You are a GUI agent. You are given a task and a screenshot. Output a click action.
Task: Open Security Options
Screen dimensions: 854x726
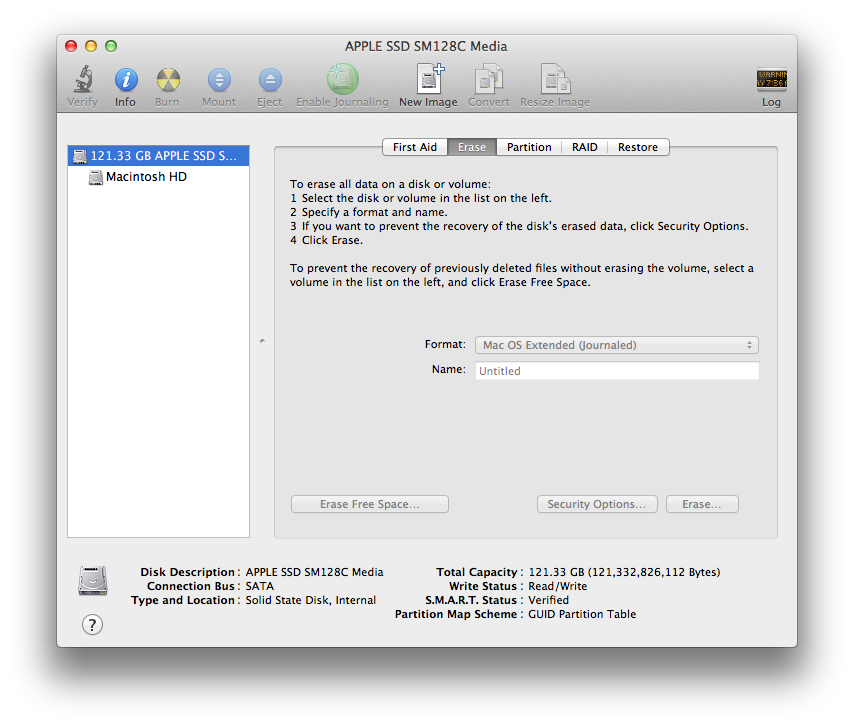597,504
